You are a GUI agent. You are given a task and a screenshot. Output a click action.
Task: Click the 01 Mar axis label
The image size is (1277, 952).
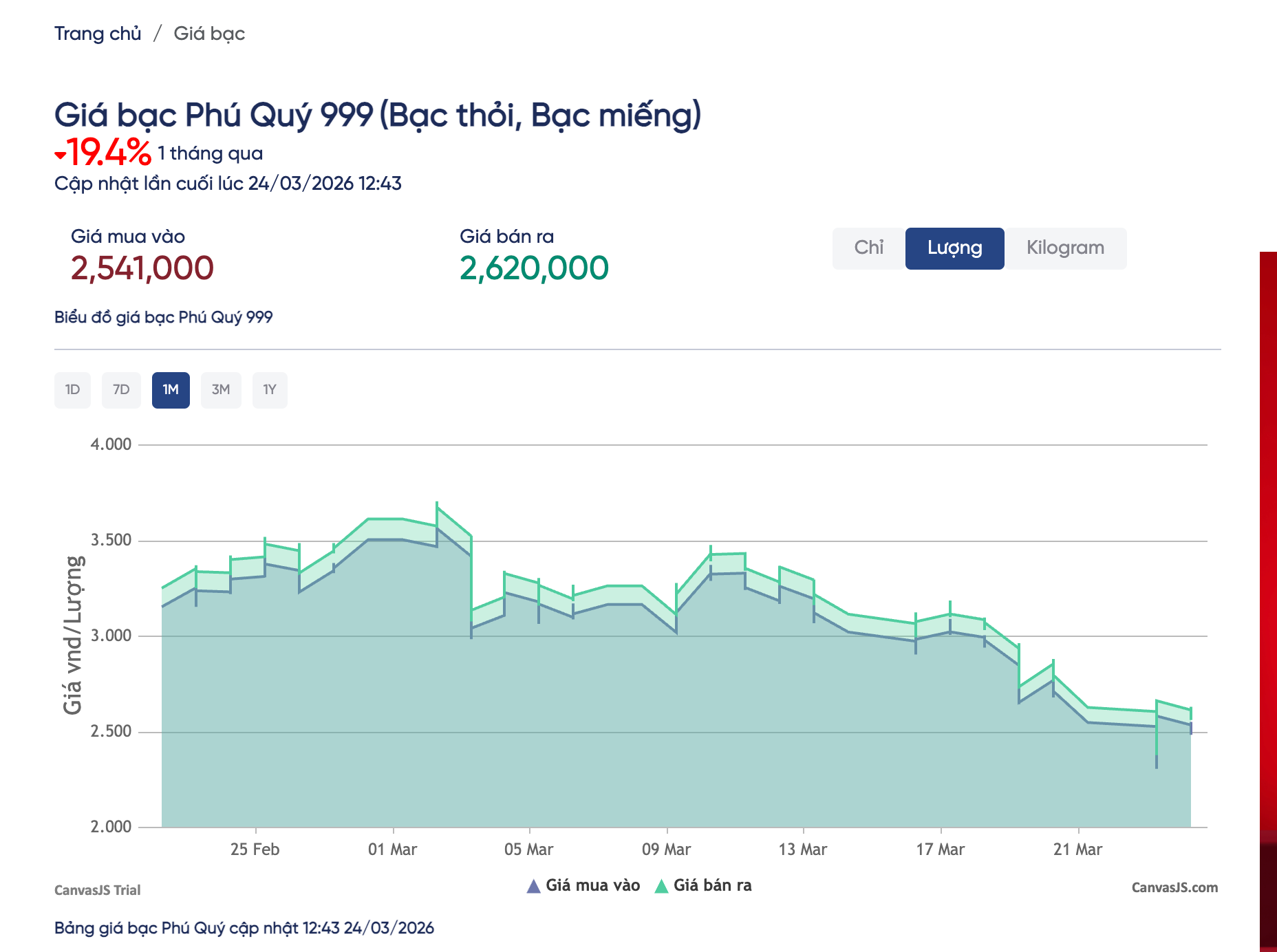pyautogui.click(x=392, y=850)
